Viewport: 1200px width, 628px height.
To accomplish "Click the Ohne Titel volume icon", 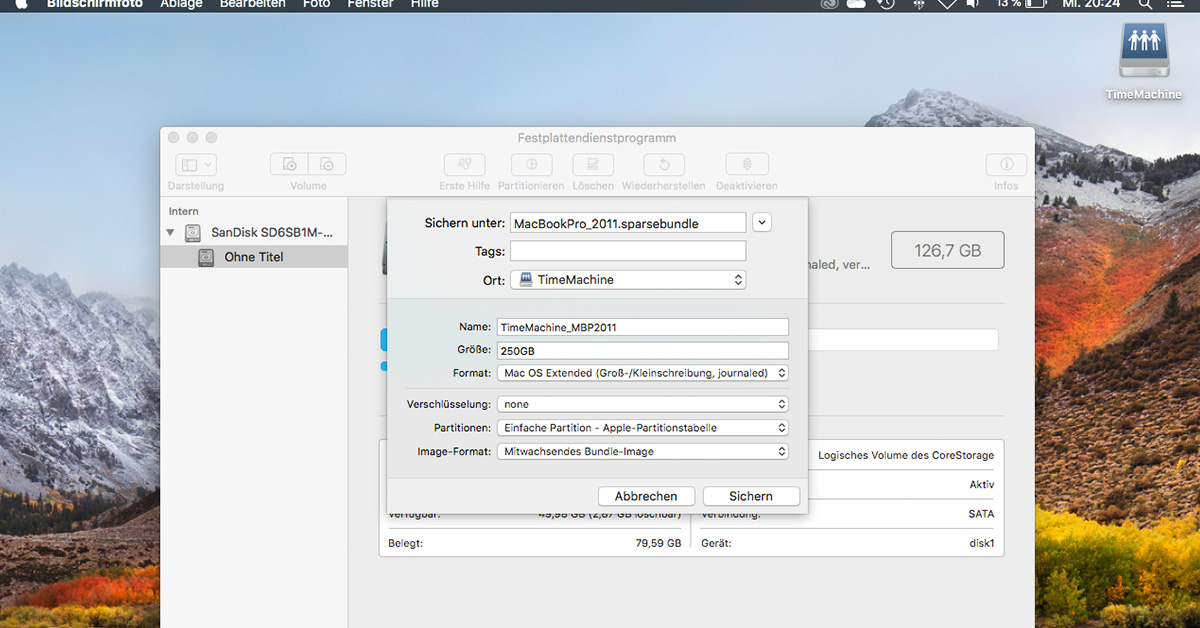I will (206, 257).
